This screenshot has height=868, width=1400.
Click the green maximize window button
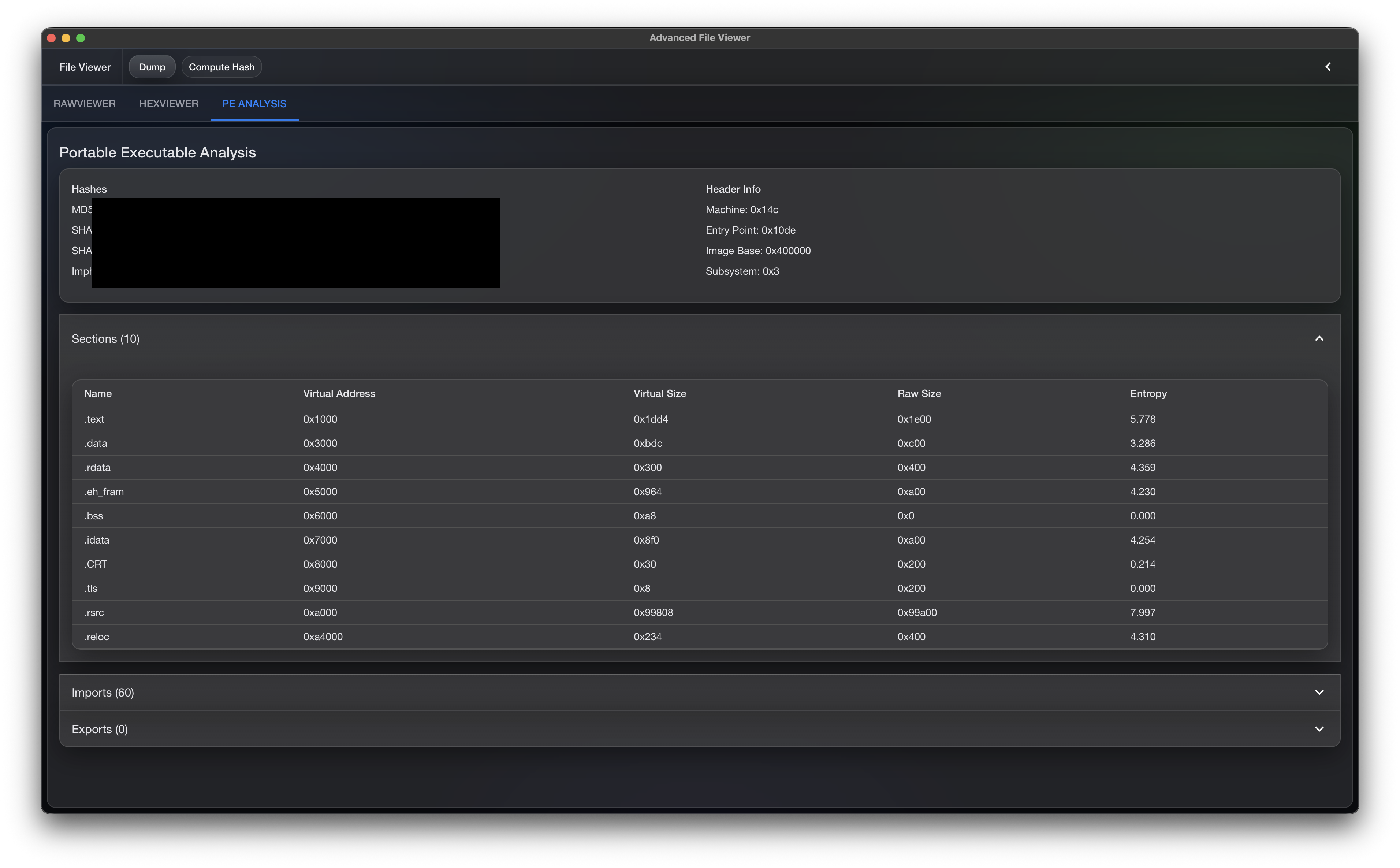click(x=81, y=38)
